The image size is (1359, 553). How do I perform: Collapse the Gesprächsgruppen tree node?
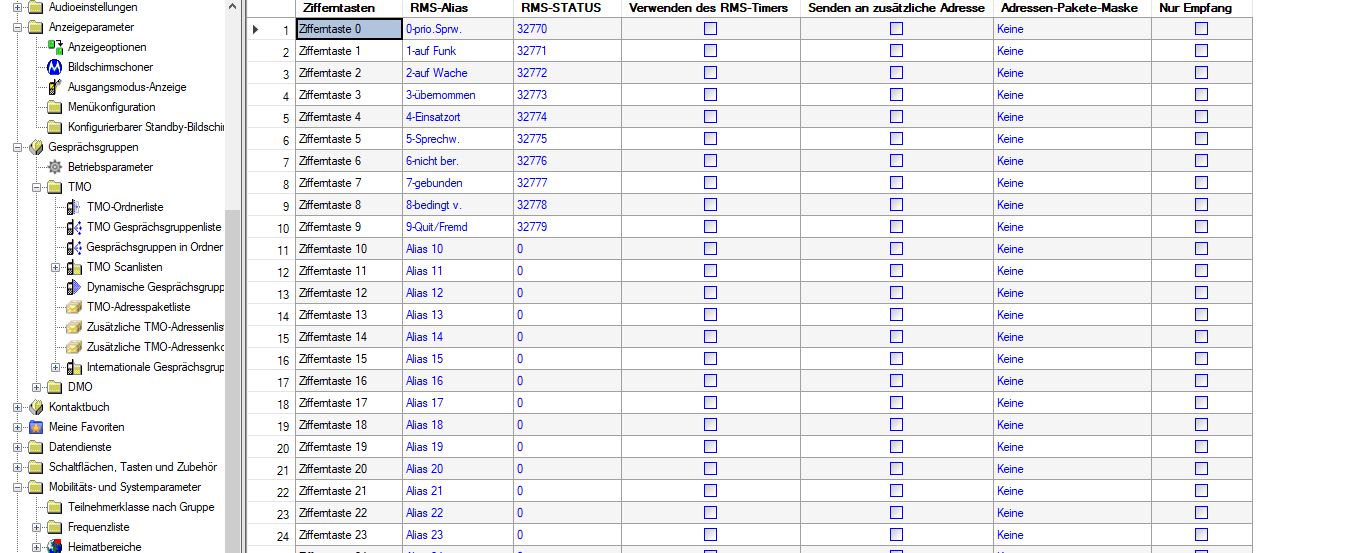click(x=17, y=147)
